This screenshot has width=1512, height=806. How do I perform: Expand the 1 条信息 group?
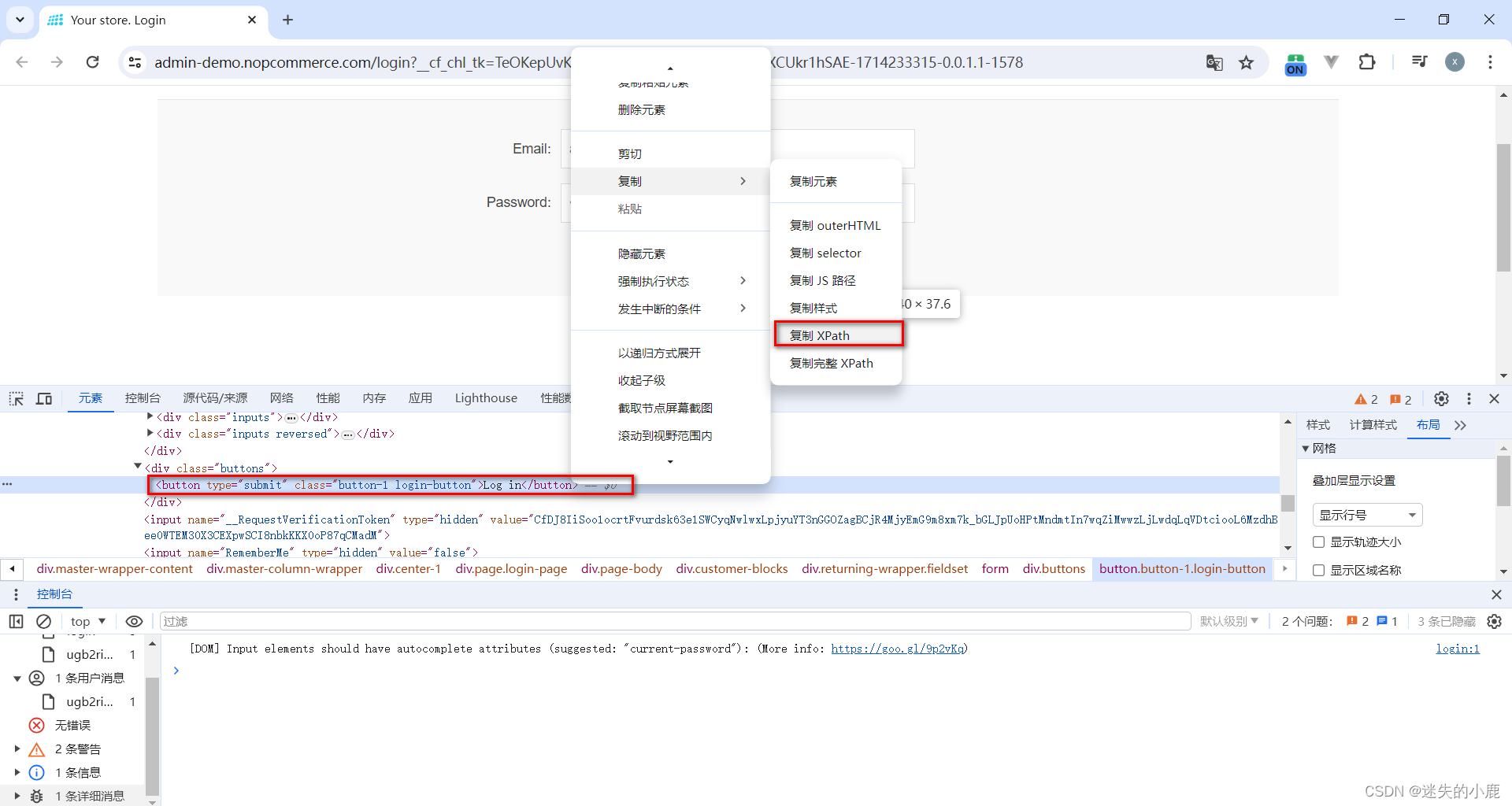tap(17, 772)
